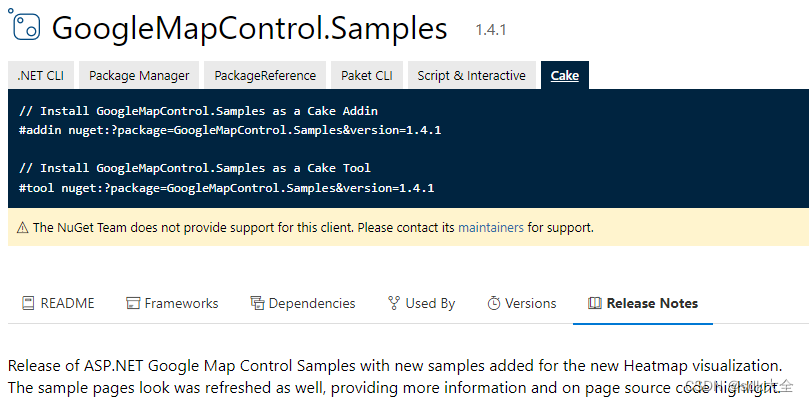This screenshot has height=402, width=809.
Task: Select the Cake install tab
Action: tap(564, 75)
